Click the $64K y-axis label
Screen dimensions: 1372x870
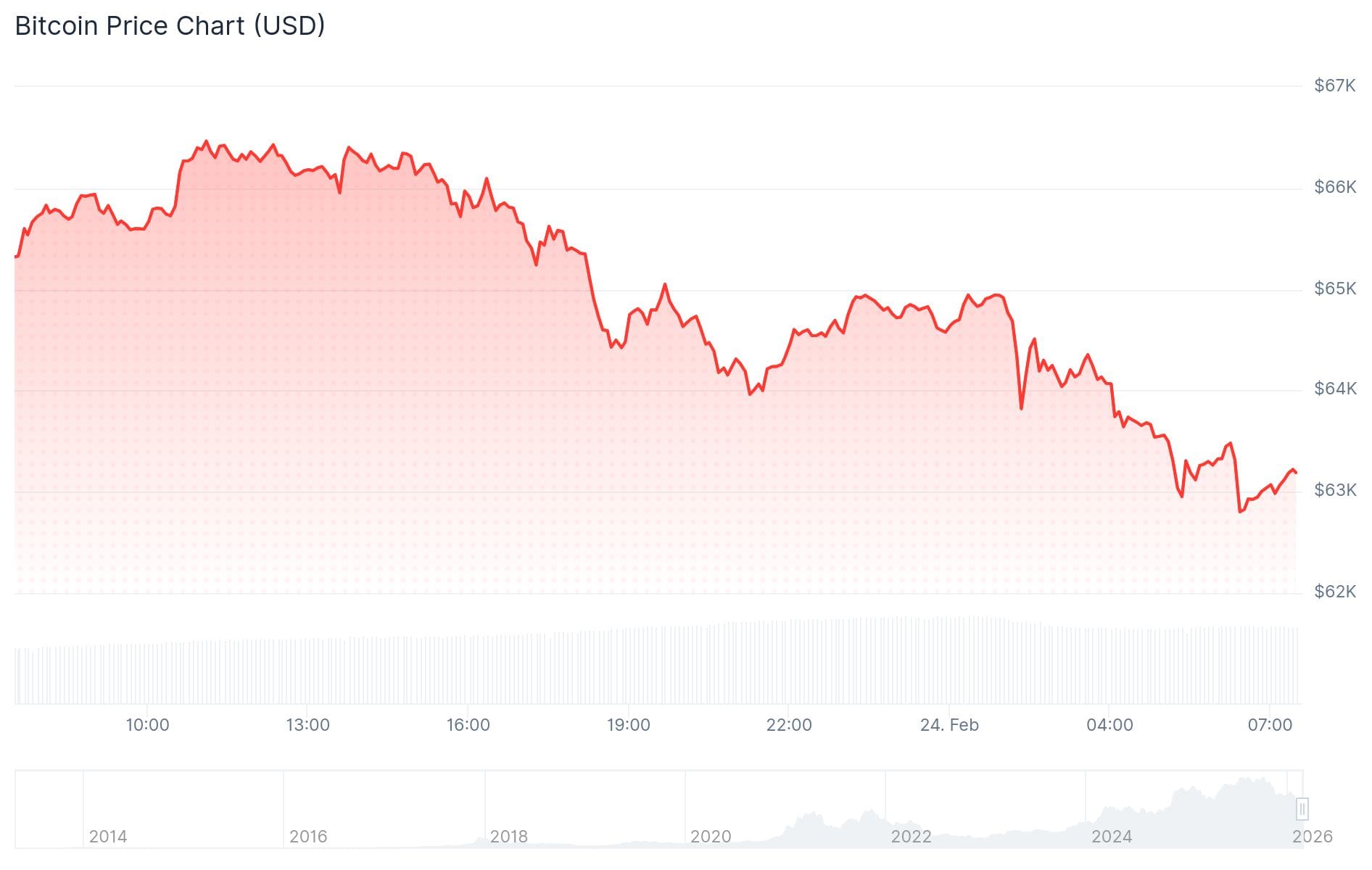pyautogui.click(x=1334, y=389)
